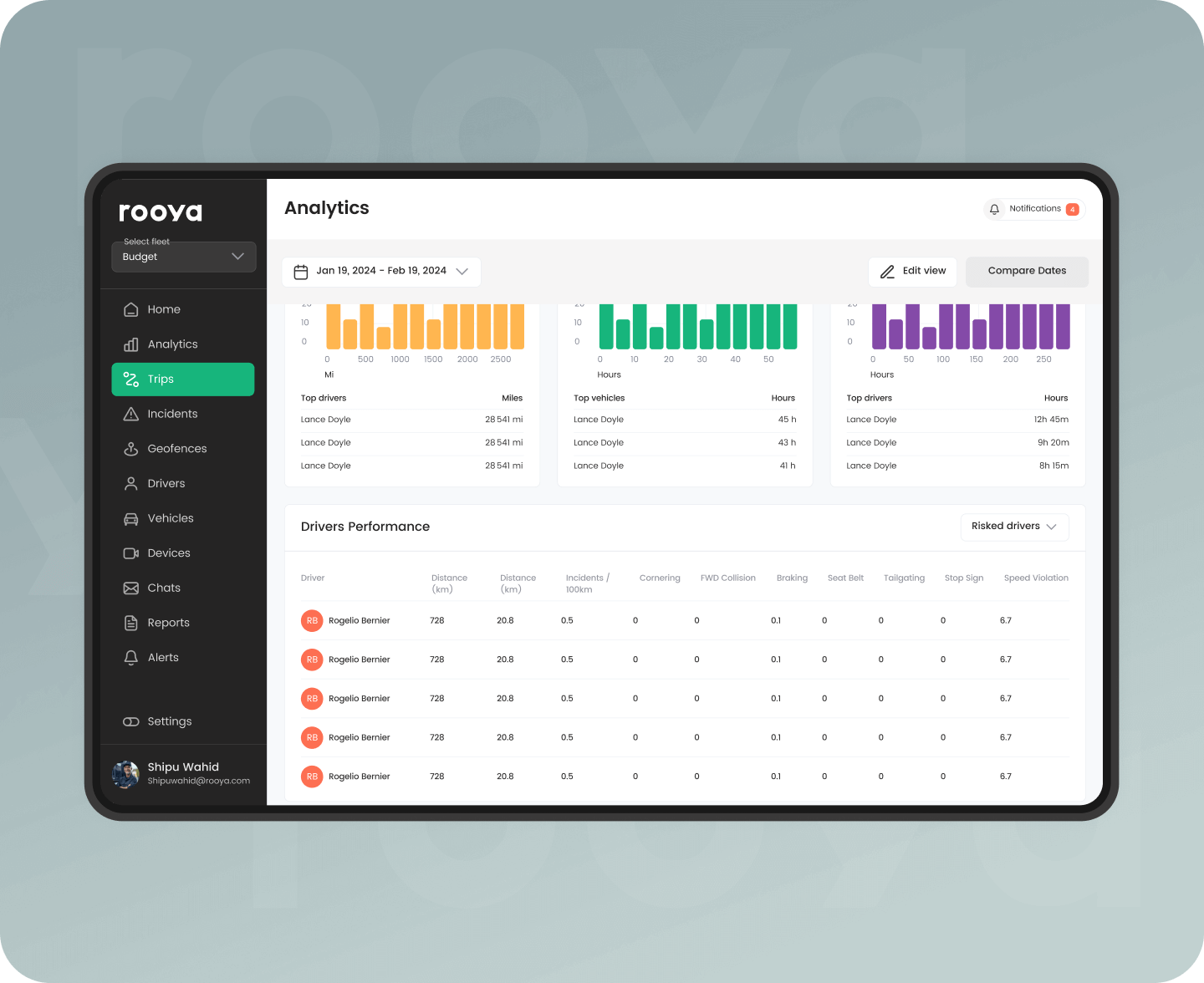This screenshot has height=983, width=1204.
Task: Click the Edit view button
Action: 912,272
